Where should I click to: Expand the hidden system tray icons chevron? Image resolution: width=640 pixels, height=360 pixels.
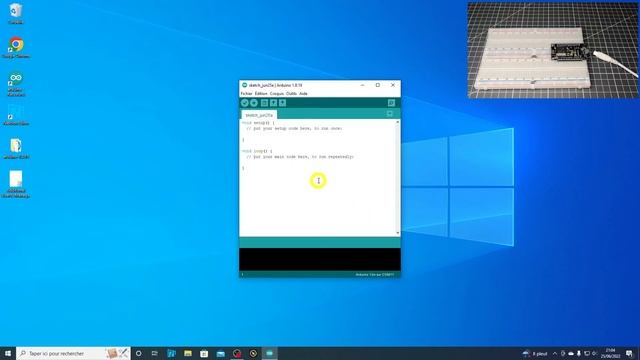[x=555, y=353]
